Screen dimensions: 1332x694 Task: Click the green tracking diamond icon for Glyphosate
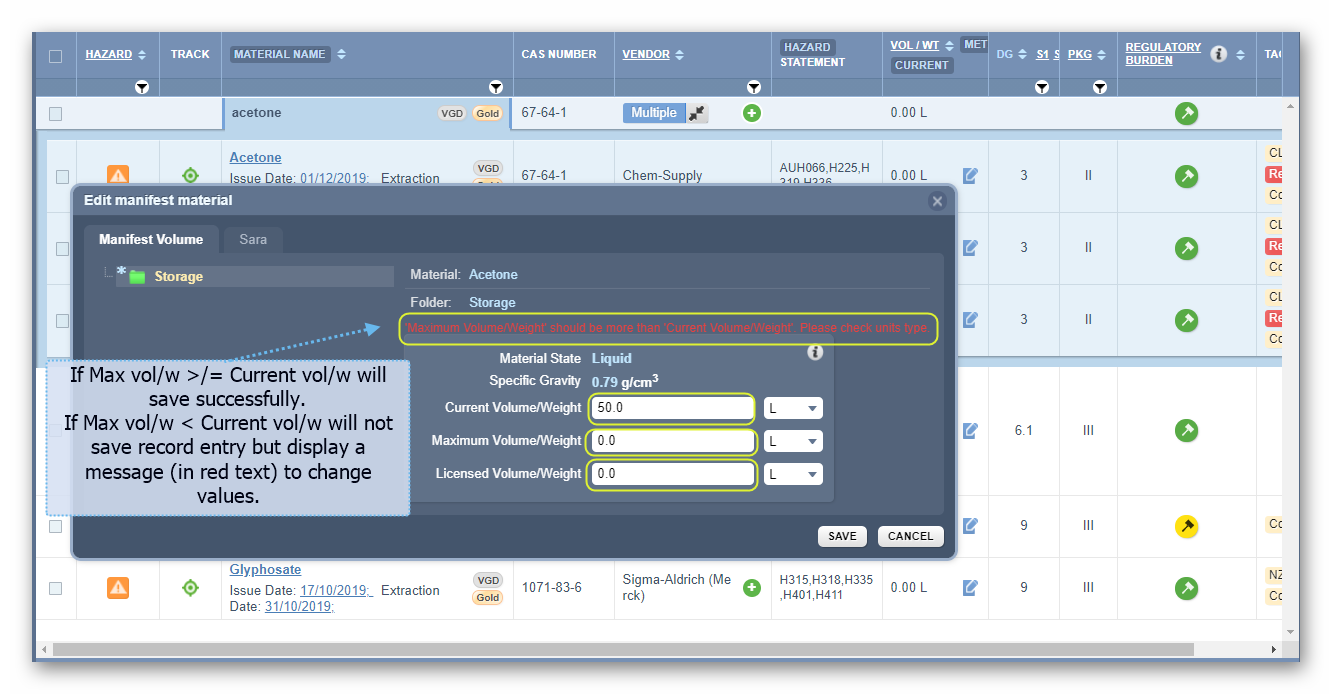190,588
